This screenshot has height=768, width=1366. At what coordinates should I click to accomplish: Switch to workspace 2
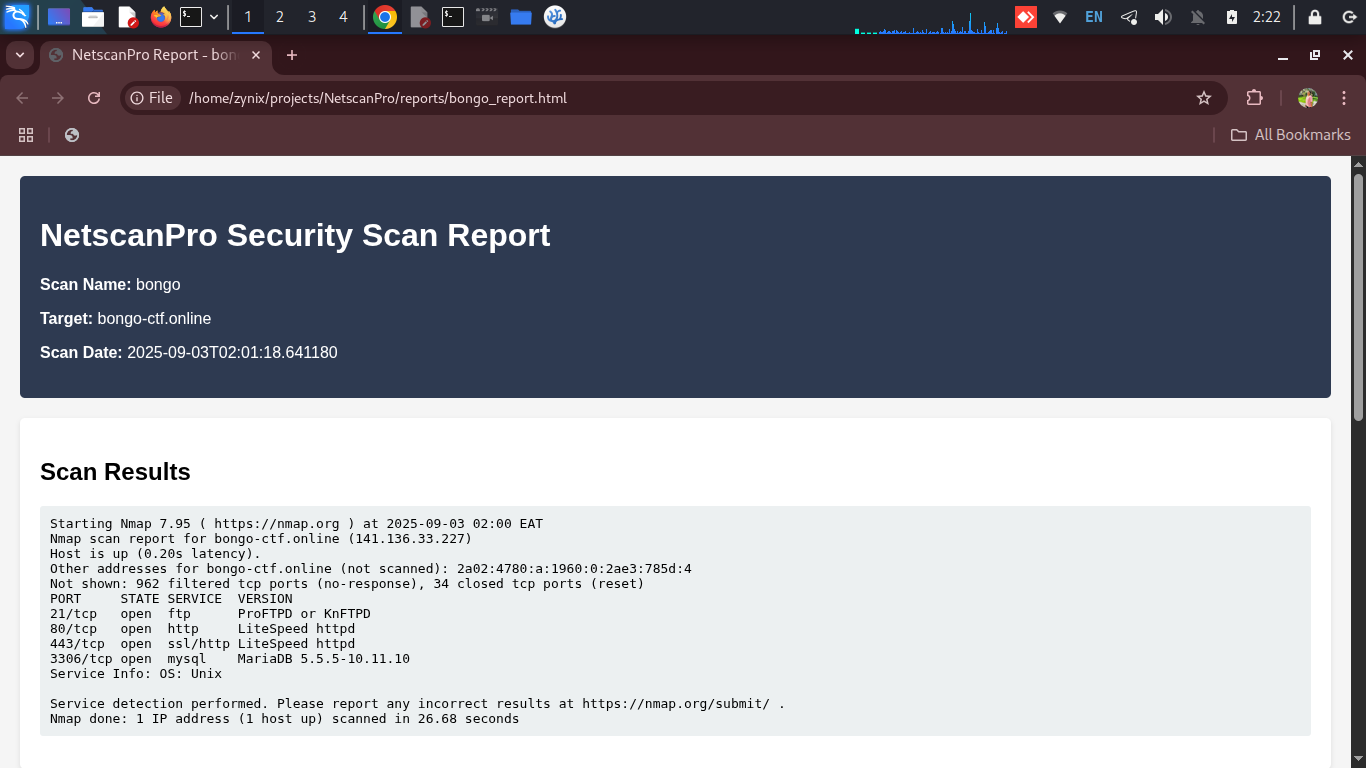(x=280, y=17)
